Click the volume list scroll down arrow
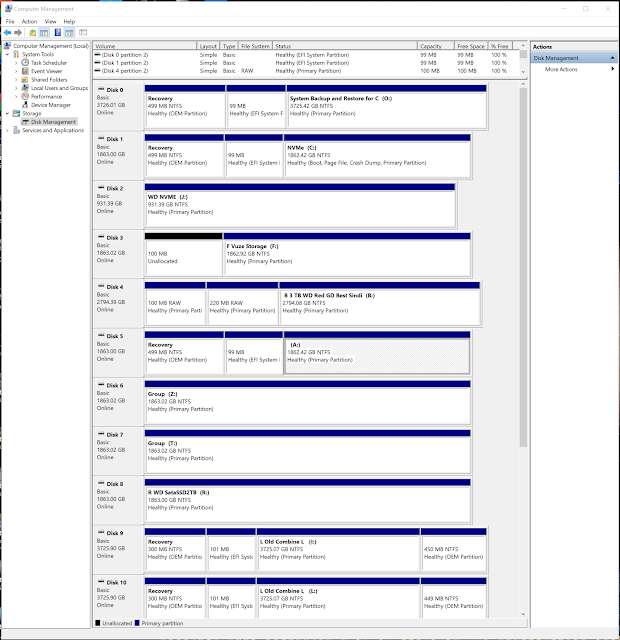 (523, 71)
